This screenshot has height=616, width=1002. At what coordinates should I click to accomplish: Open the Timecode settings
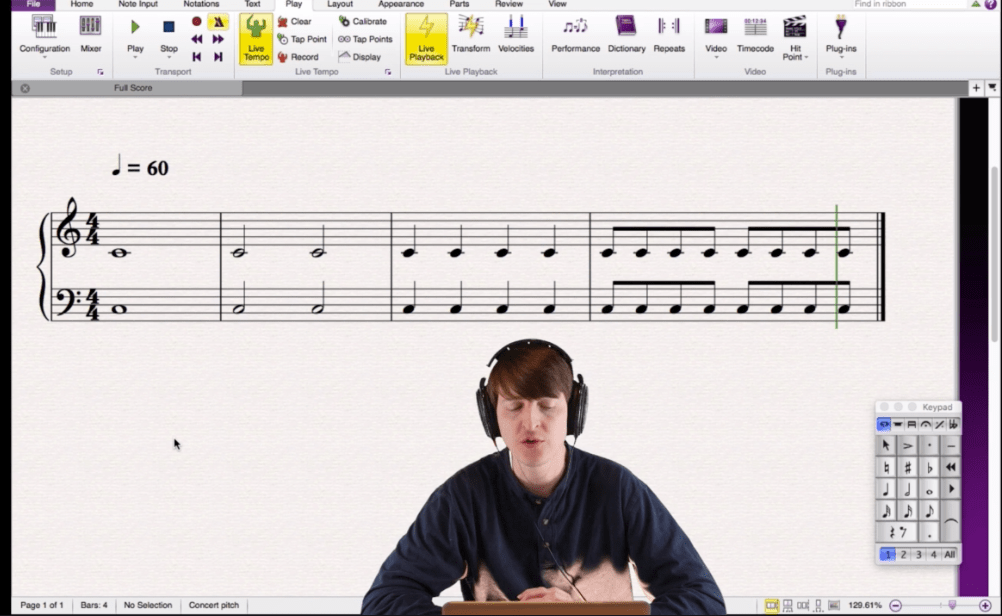[x=755, y=34]
